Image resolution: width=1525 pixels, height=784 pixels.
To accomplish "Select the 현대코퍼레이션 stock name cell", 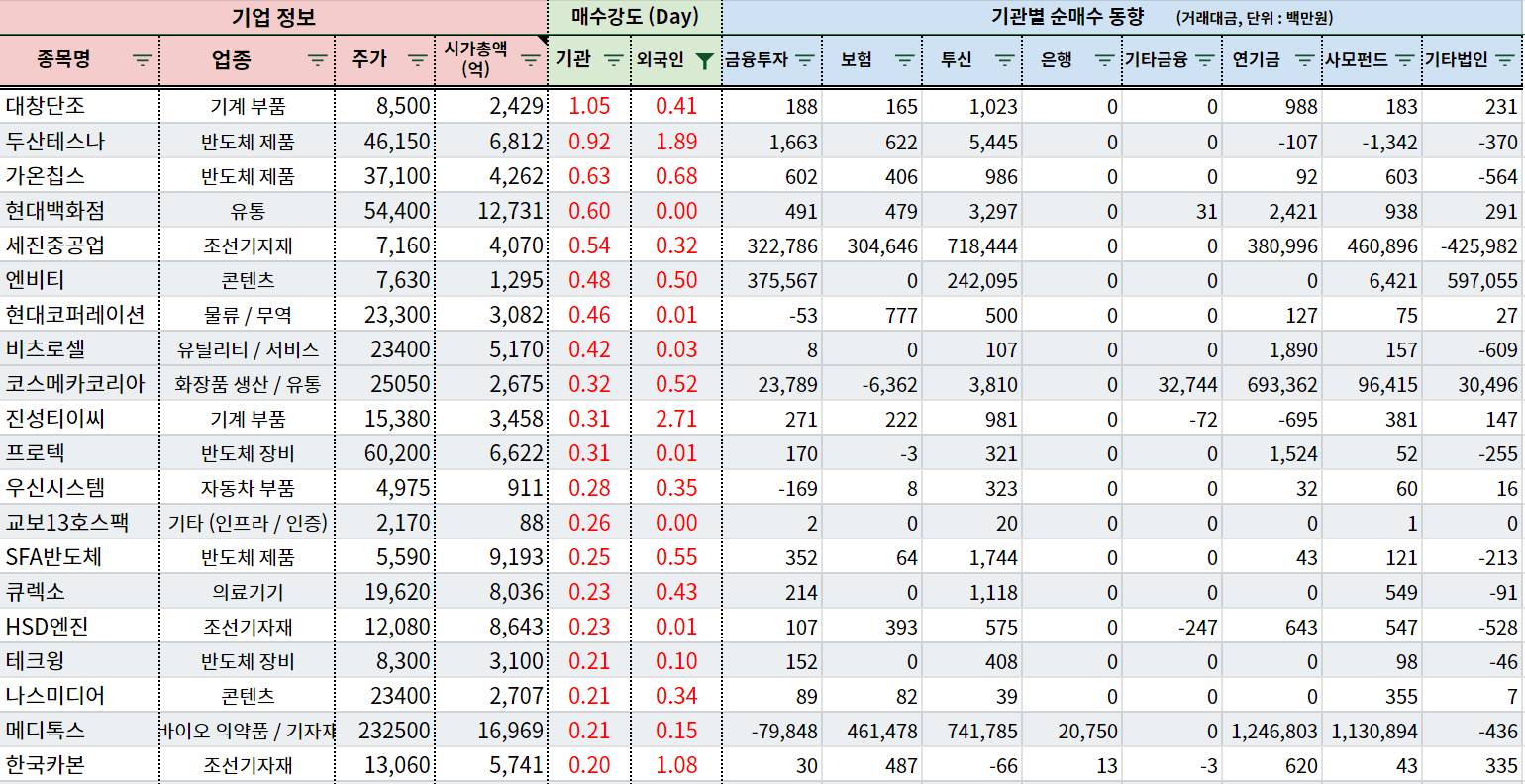I will pos(79,314).
